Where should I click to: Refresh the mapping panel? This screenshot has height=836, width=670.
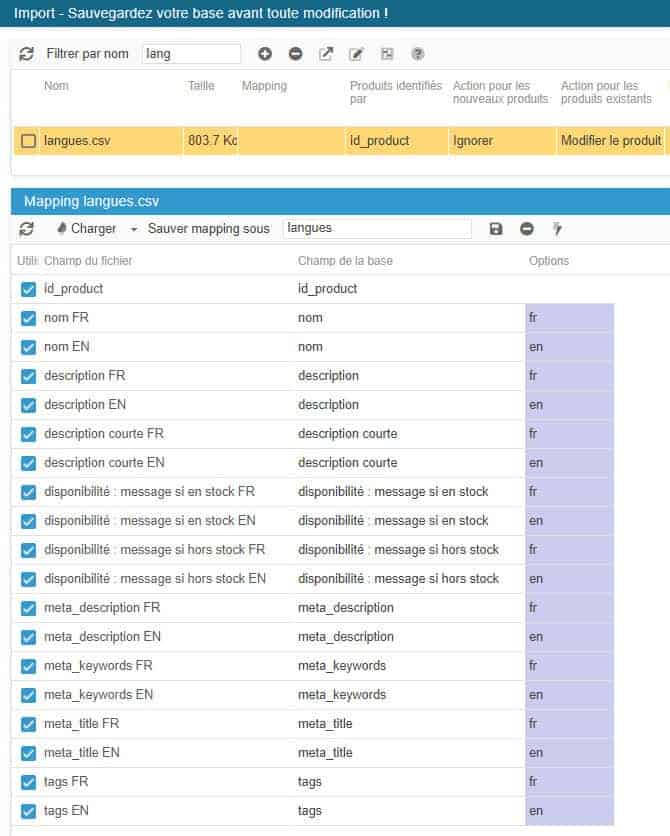pyautogui.click(x=26, y=229)
